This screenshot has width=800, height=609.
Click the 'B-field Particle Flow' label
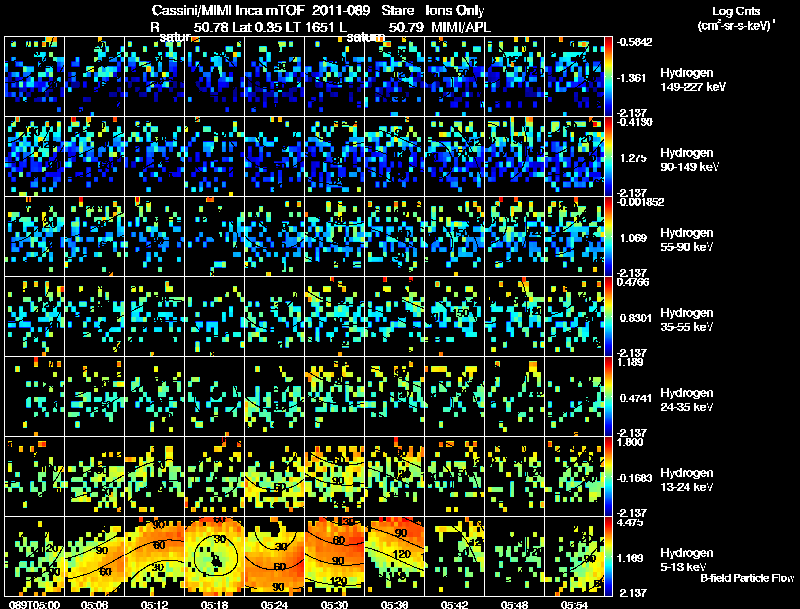click(747, 578)
